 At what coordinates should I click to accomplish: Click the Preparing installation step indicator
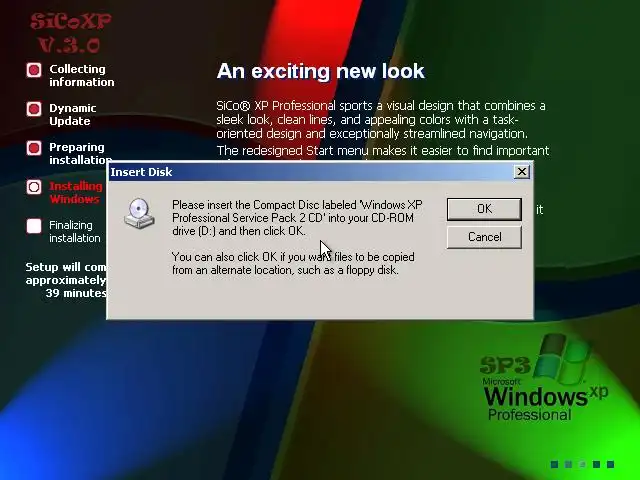[34, 148]
